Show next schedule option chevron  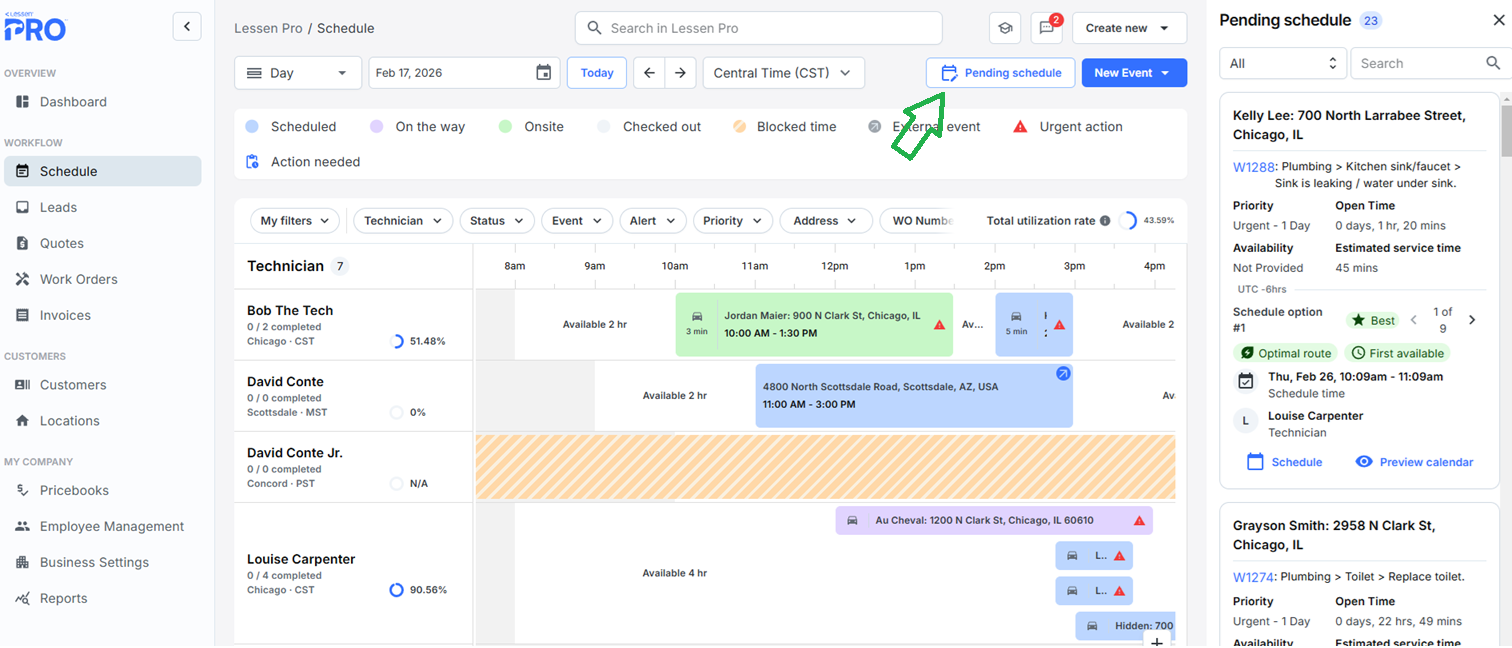pyautogui.click(x=1472, y=320)
